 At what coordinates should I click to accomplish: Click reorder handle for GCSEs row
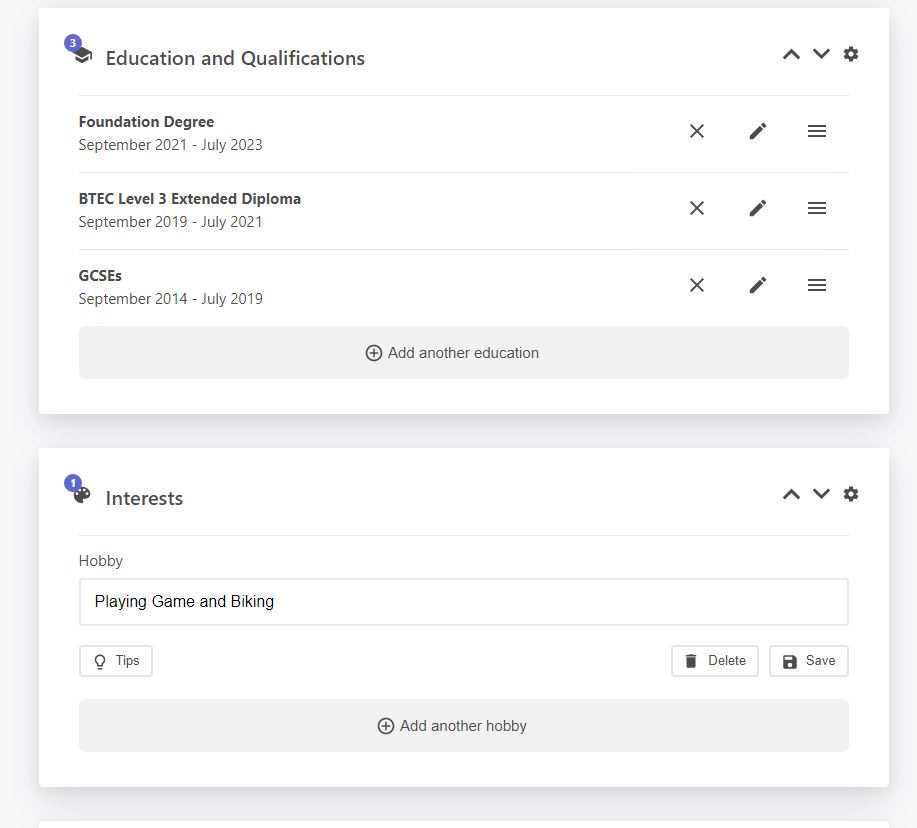[x=817, y=285]
